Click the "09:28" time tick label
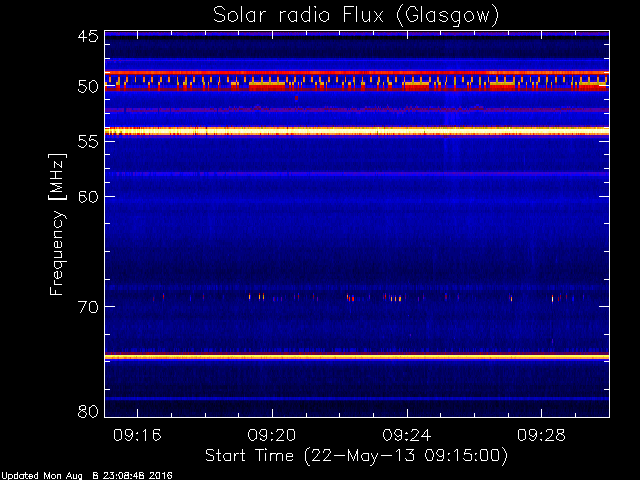Viewport: 640px width, 480px height. [x=541, y=435]
